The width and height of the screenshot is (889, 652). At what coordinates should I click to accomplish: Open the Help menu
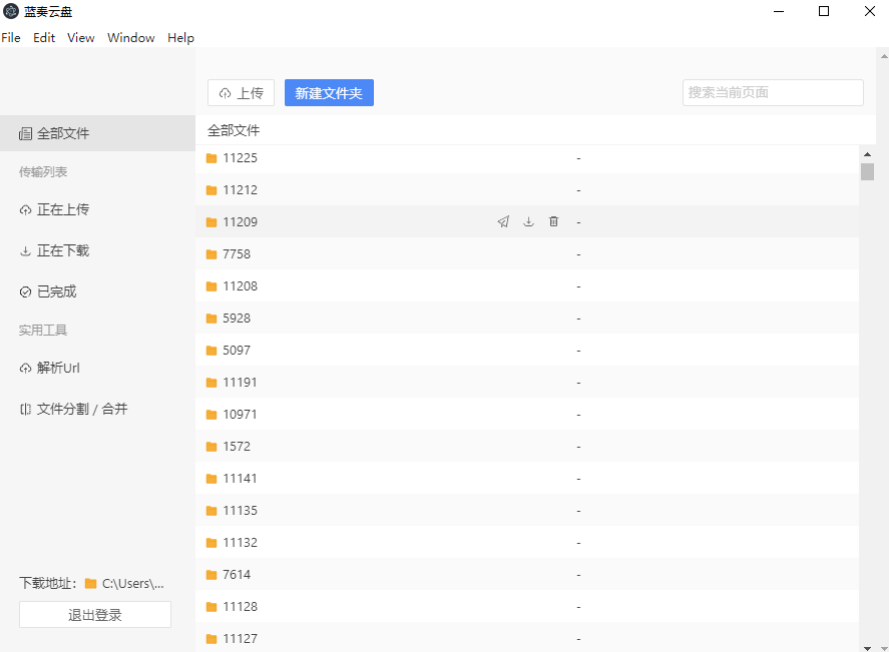tap(181, 37)
